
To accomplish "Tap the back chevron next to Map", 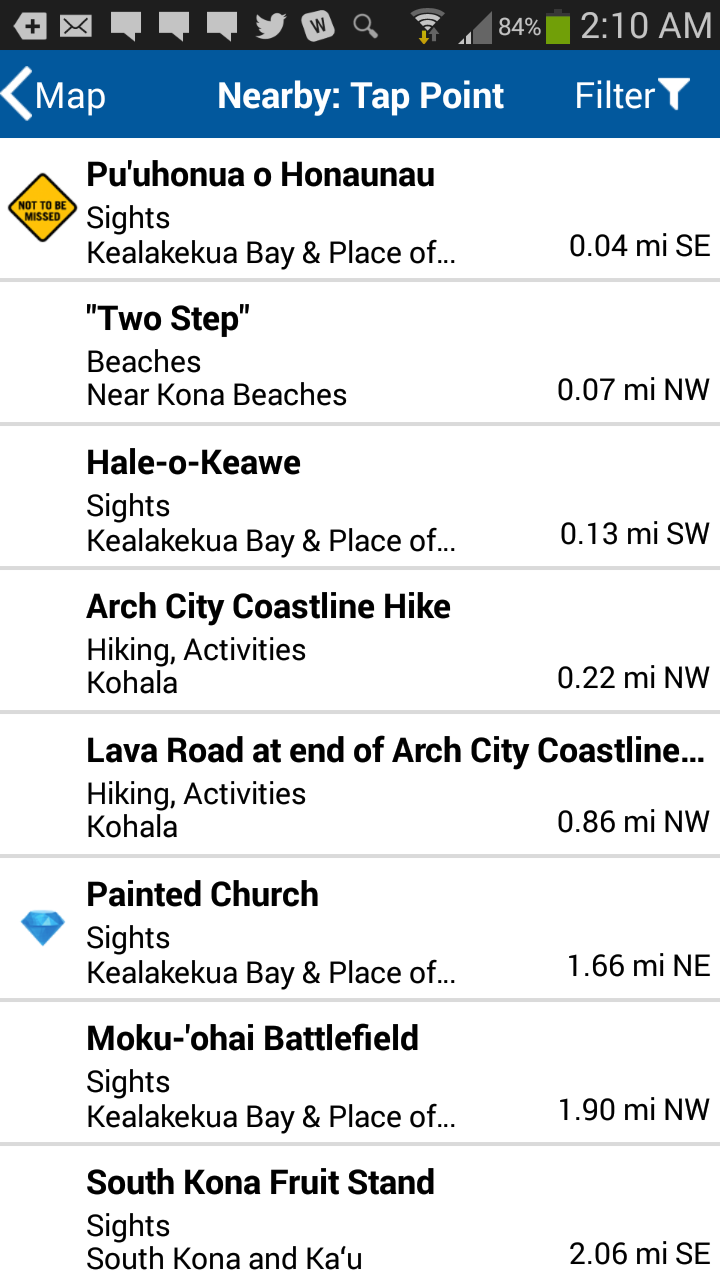I will 17,95.
